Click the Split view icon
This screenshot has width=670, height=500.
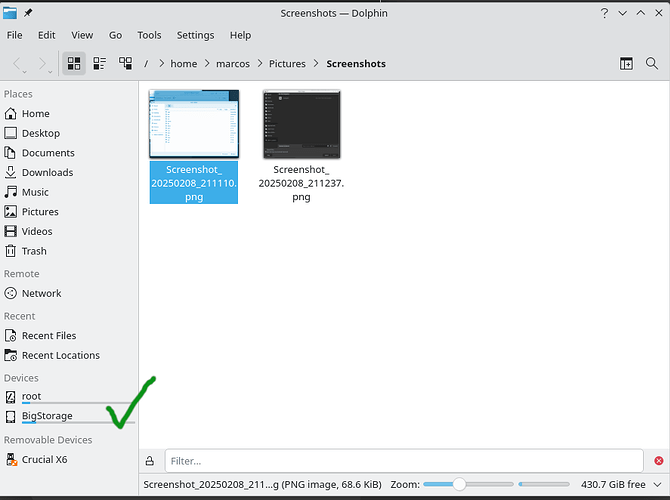[x=626, y=64]
